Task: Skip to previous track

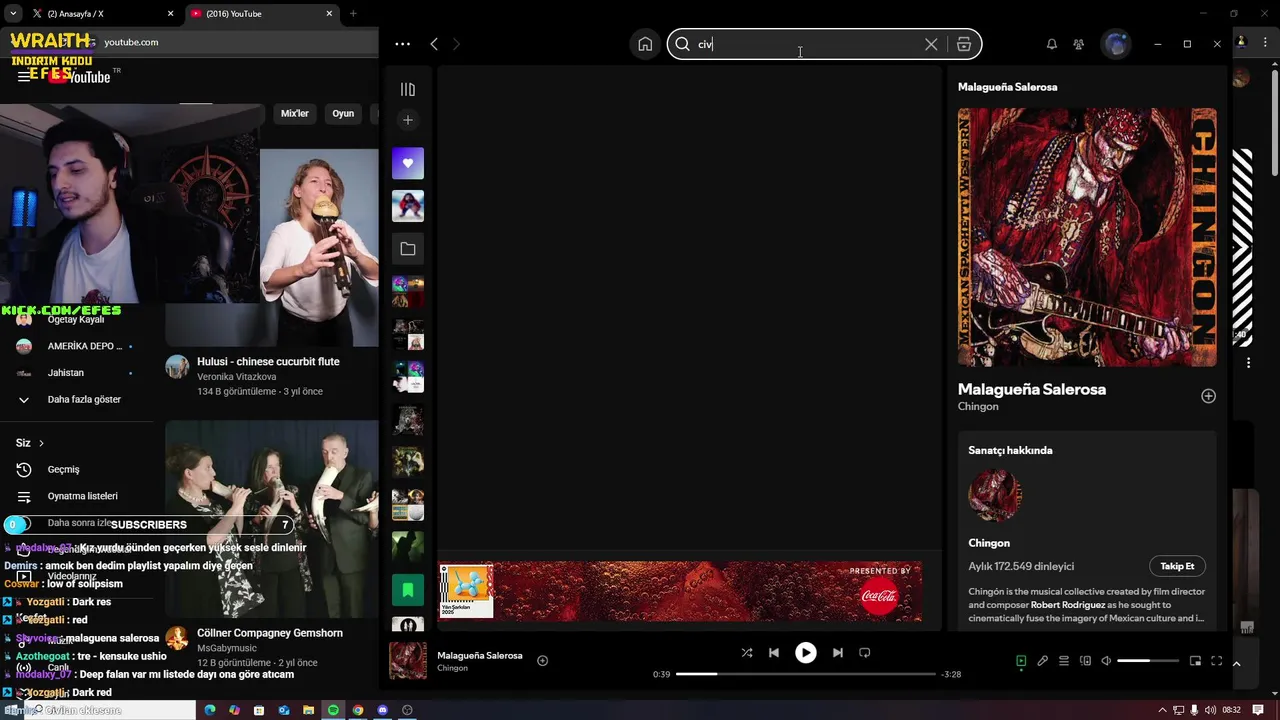Action: 773,653
